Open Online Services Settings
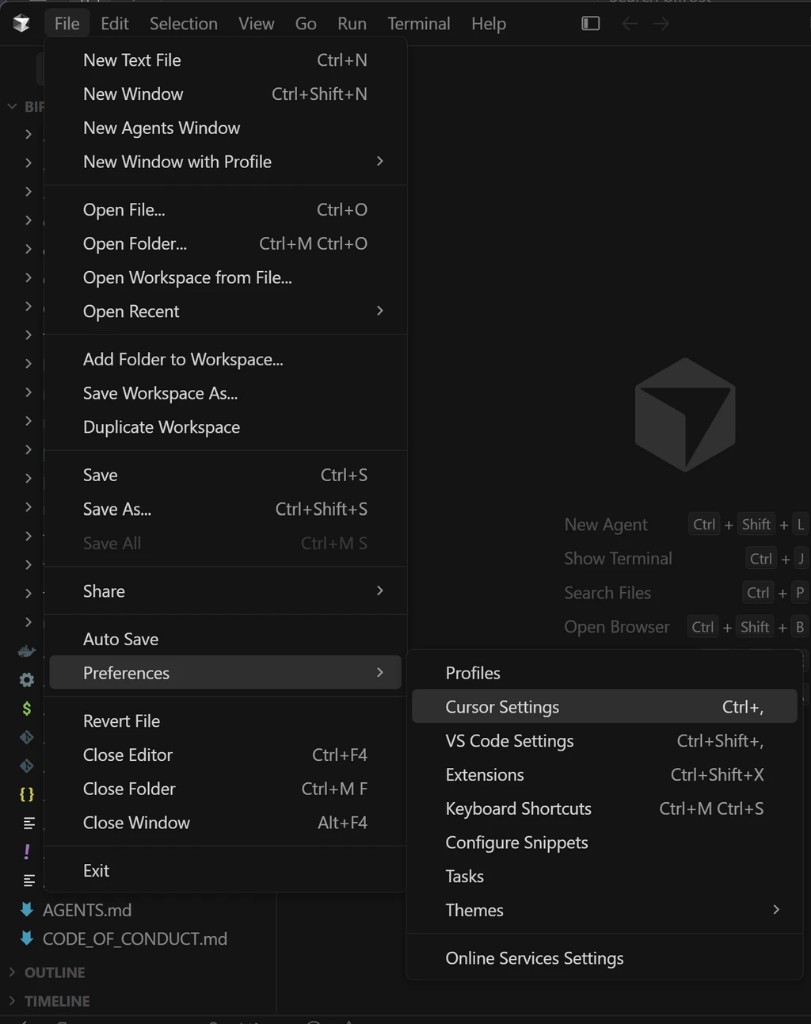811x1024 pixels. click(x=605, y=958)
